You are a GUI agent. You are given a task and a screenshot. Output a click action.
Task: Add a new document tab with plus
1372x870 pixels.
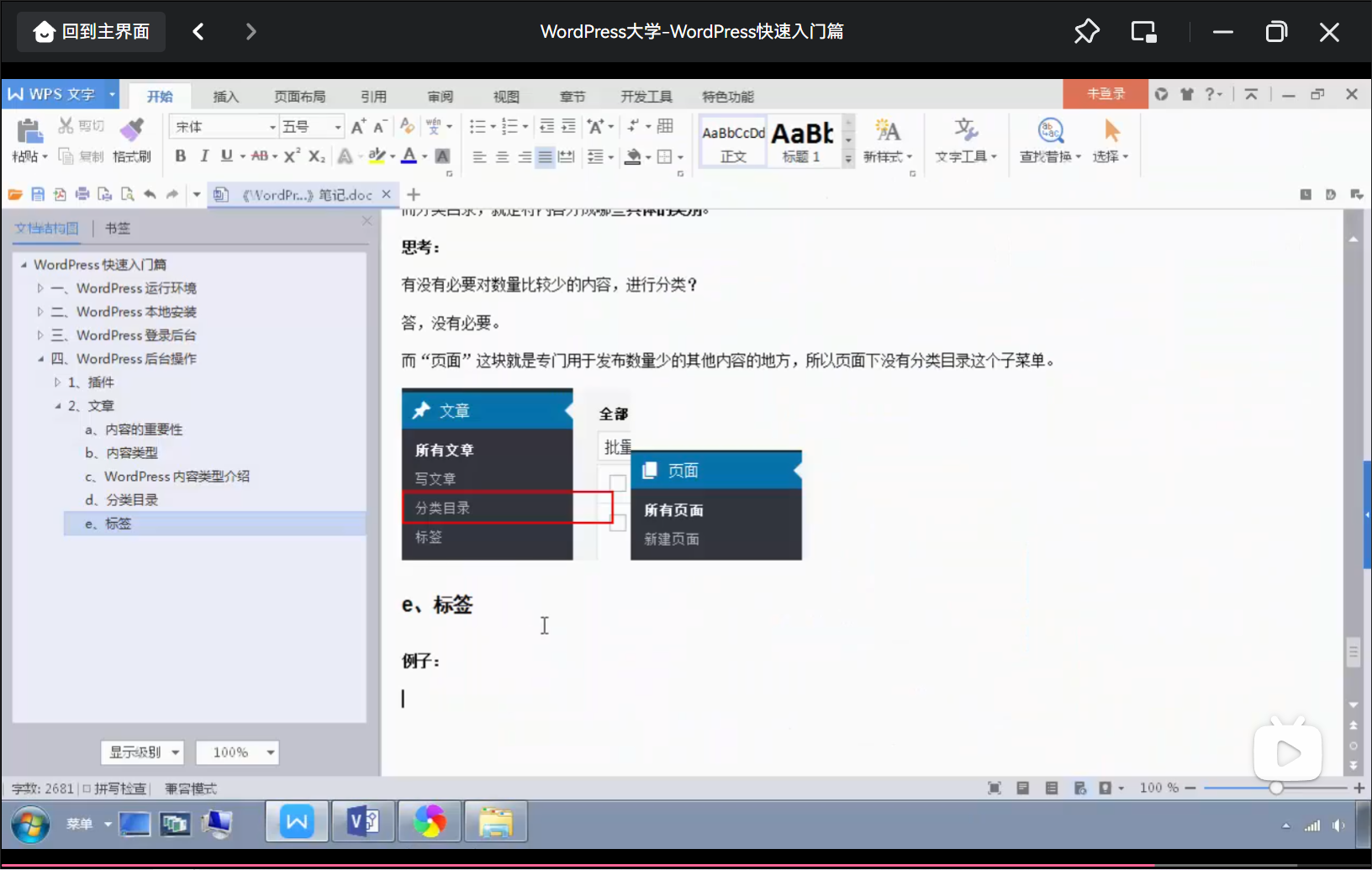tap(413, 194)
